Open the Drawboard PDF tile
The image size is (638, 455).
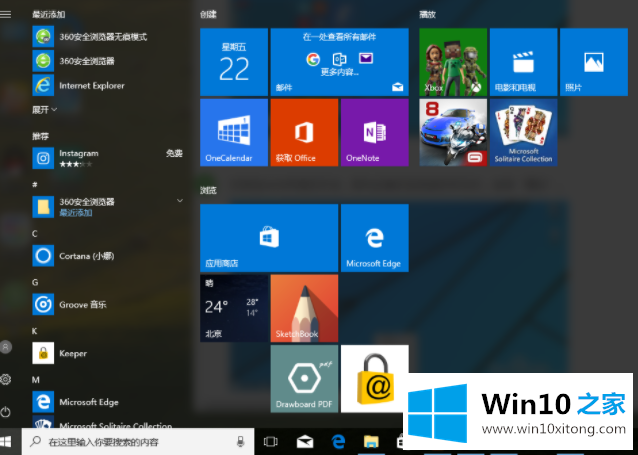coord(304,378)
